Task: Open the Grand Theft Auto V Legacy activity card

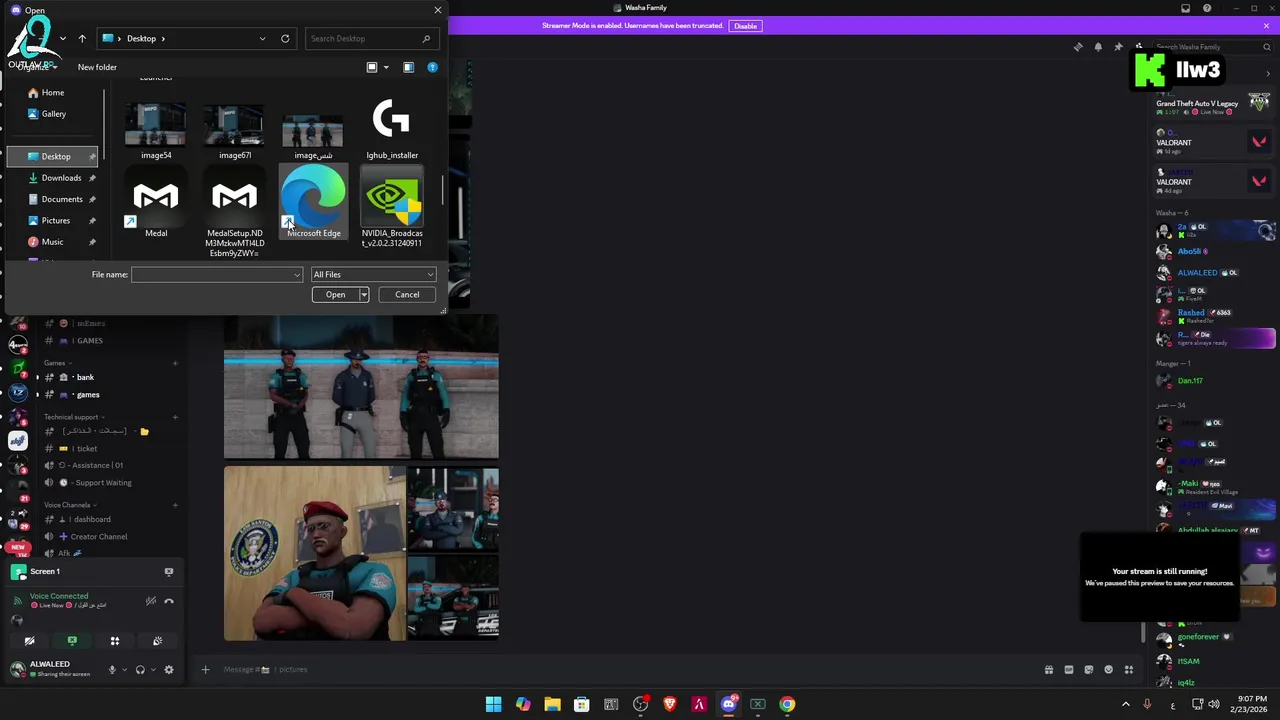Action: click(x=1213, y=104)
